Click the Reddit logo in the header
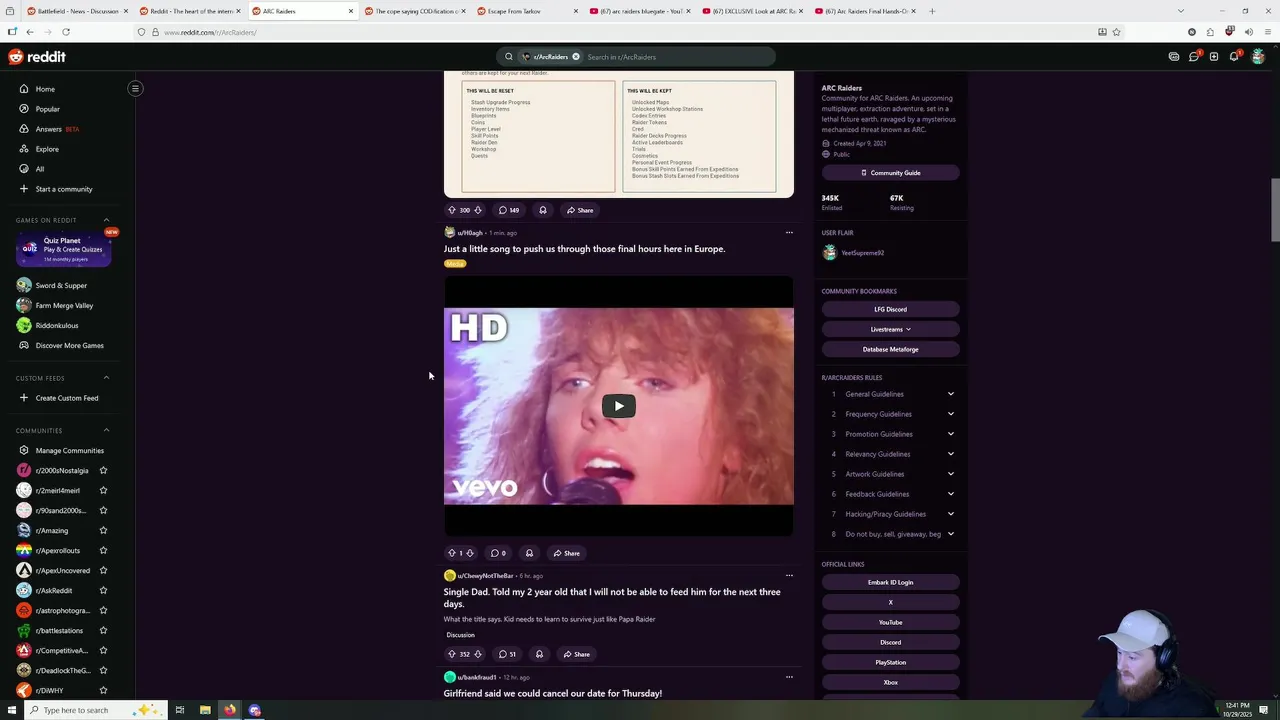 [37, 57]
